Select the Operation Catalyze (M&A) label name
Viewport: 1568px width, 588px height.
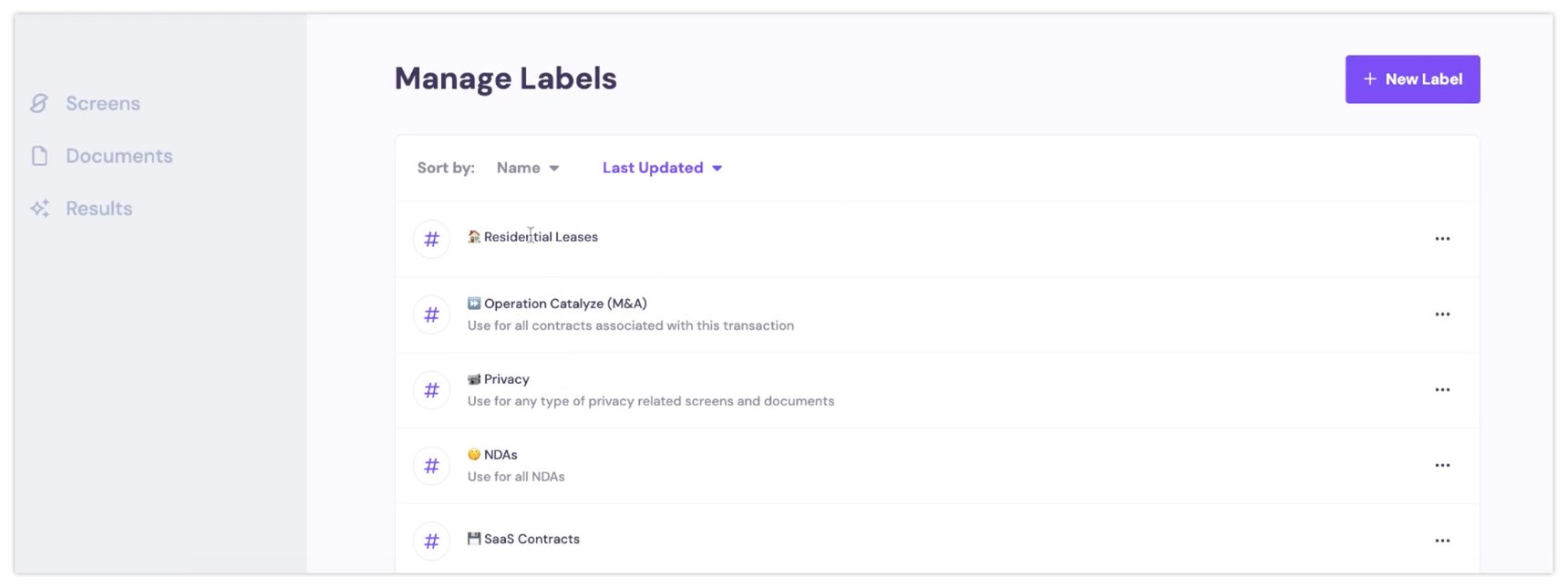point(564,304)
